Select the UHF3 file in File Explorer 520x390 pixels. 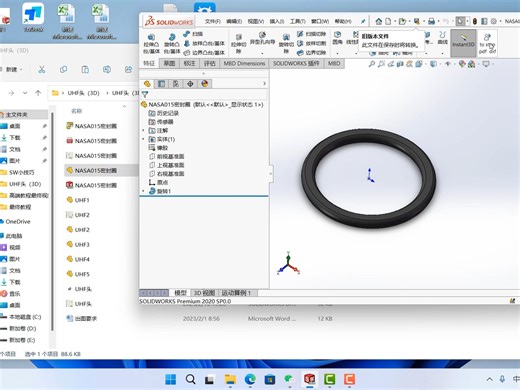78,244
